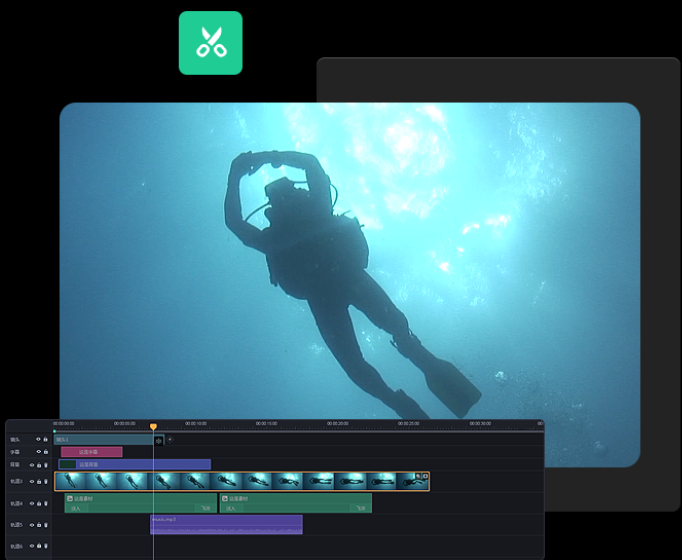Toggle visibility of 轨道3 video track
The height and width of the screenshot is (560, 682).
click(32, 482)
